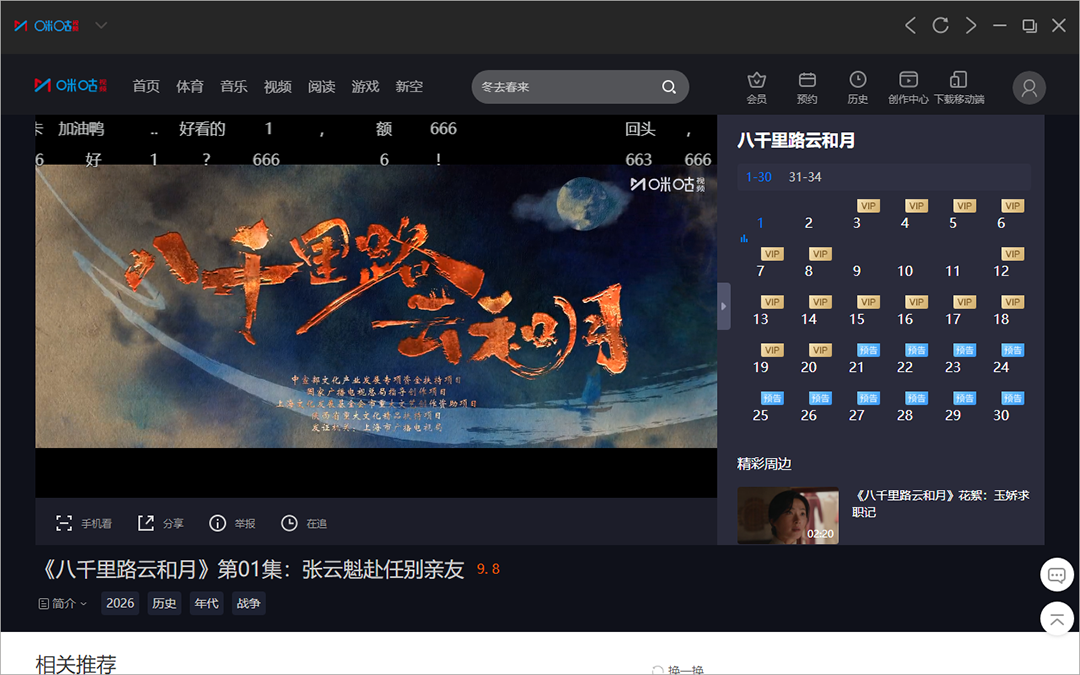Click the 年代 genre tag
Screen dimensions: 1080x675
pyautogui.click(x=207, y=603)
